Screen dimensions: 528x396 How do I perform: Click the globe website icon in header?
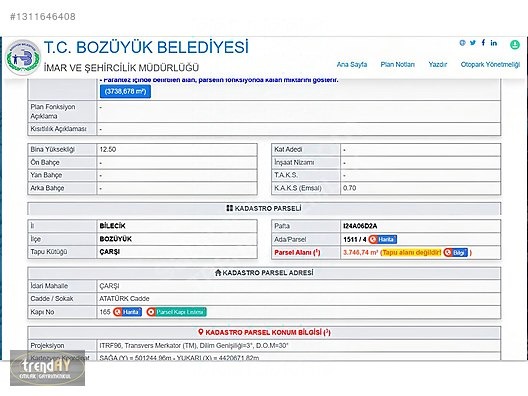tap(462, 43)
